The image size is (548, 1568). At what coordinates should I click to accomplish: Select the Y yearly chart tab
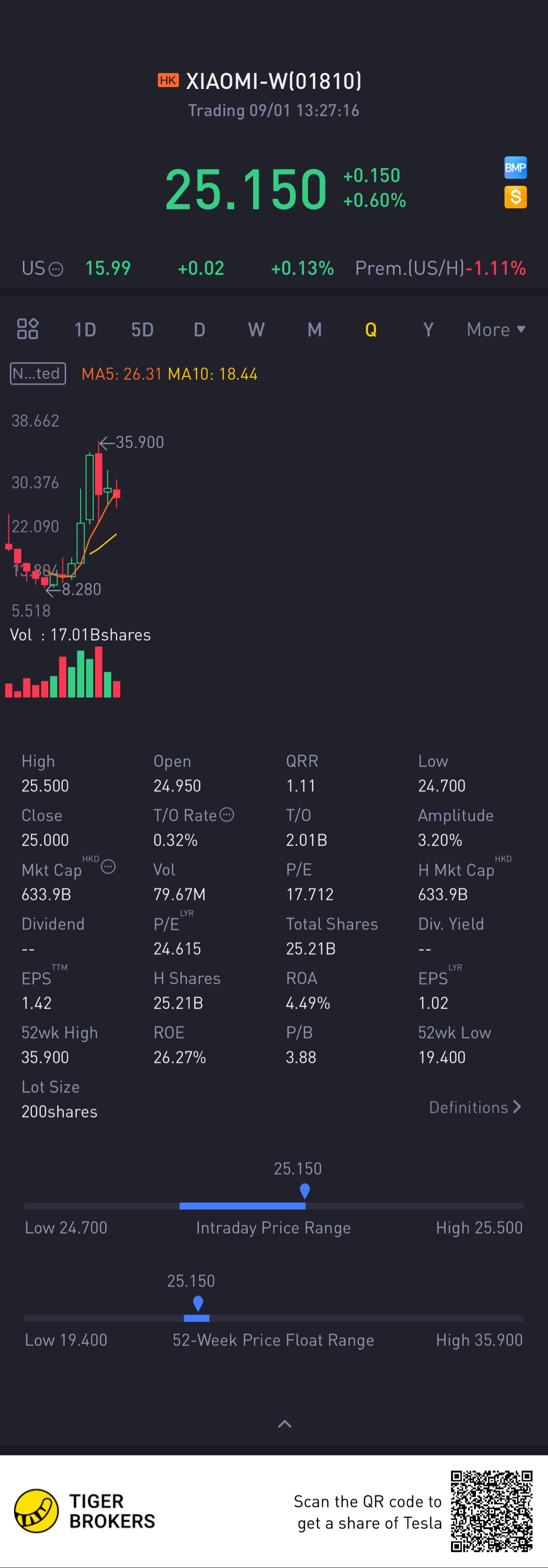428,329
